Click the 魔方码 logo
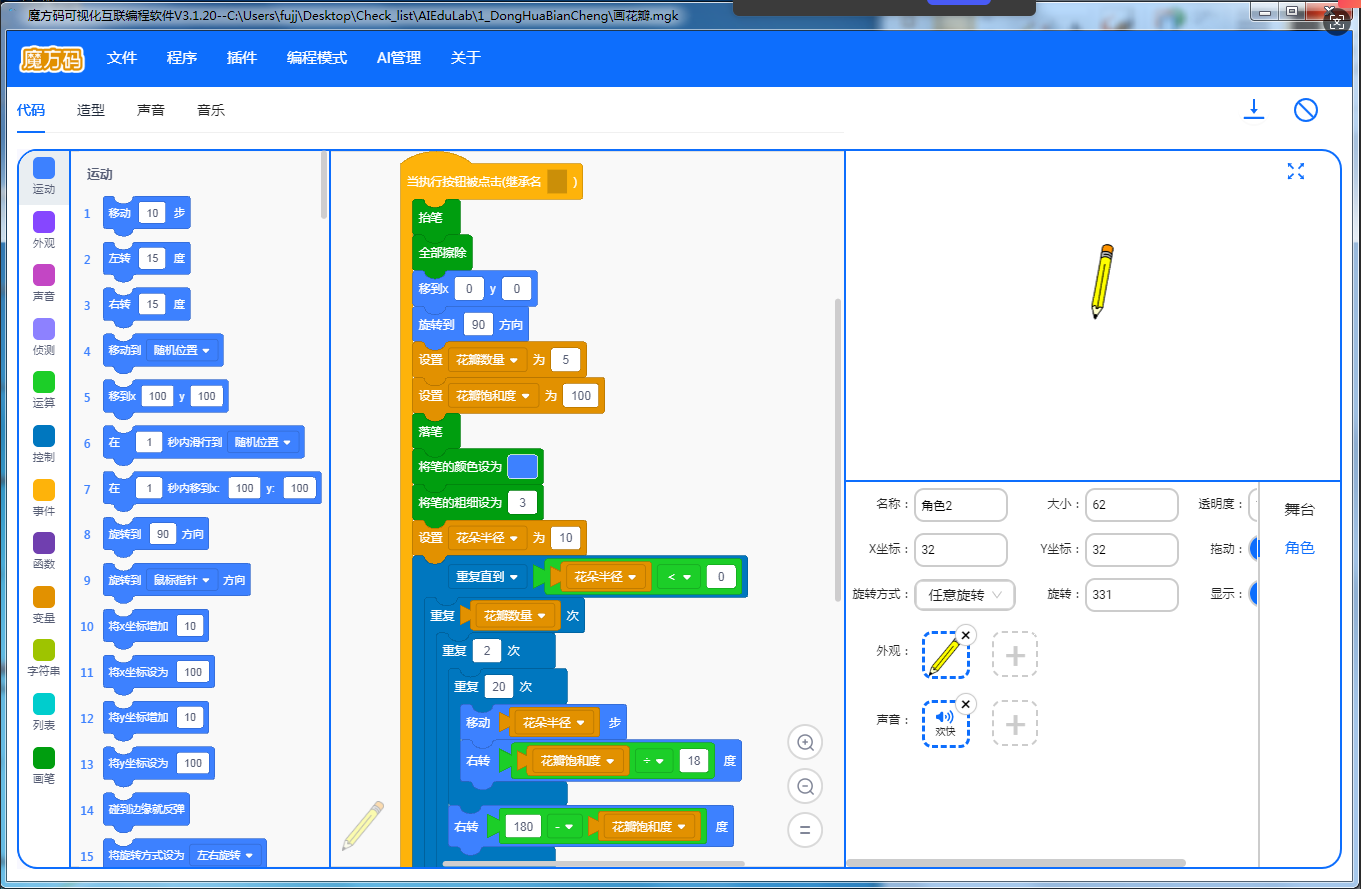 pos(52,58)
